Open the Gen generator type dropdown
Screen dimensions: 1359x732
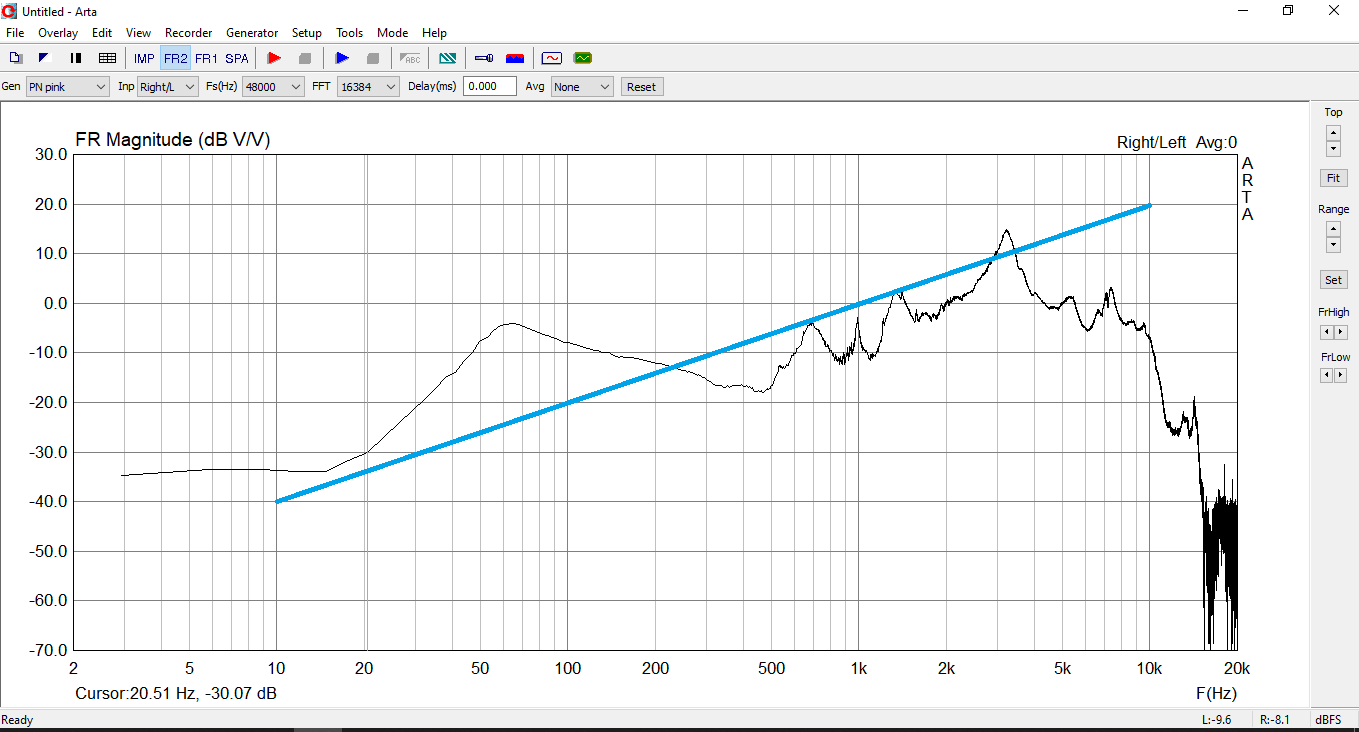[67, 87]
